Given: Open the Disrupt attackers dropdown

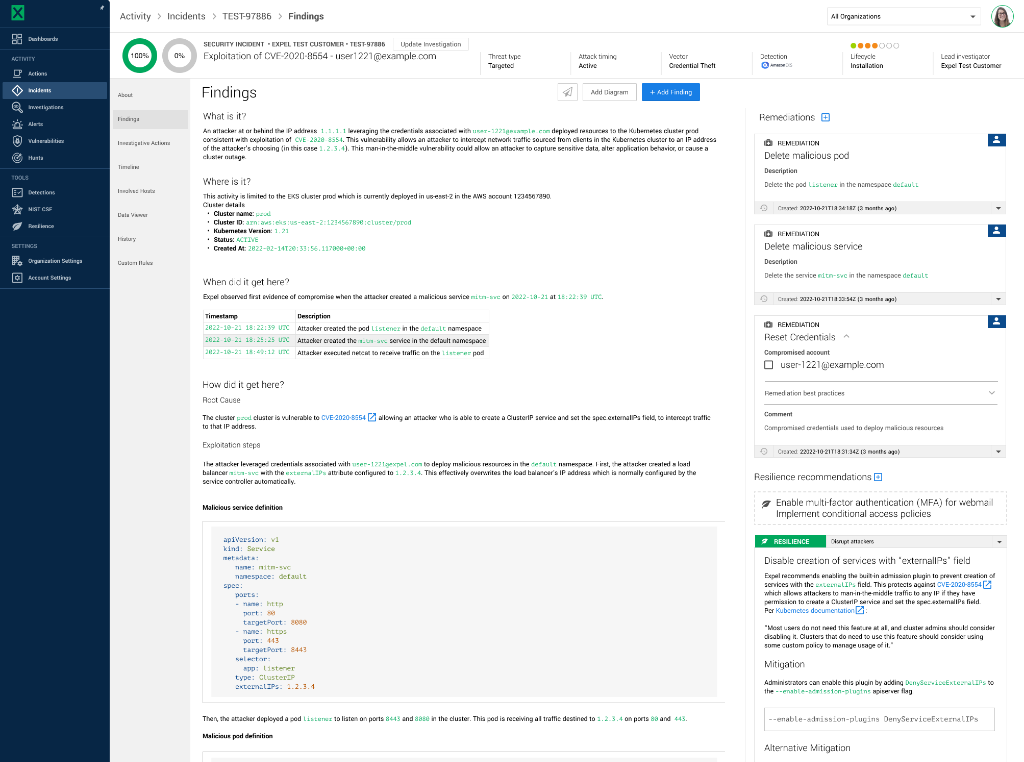Looking at the screenshot, I should coord(916,541).
